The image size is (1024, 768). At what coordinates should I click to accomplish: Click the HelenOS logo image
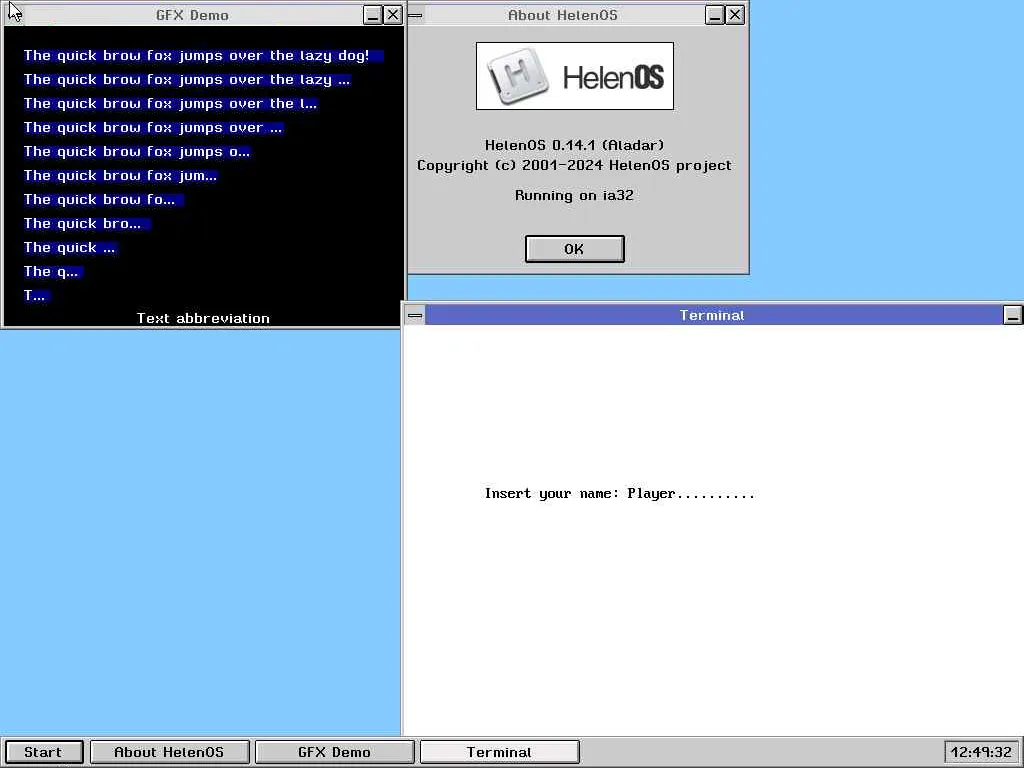click(x=575, y=76)
